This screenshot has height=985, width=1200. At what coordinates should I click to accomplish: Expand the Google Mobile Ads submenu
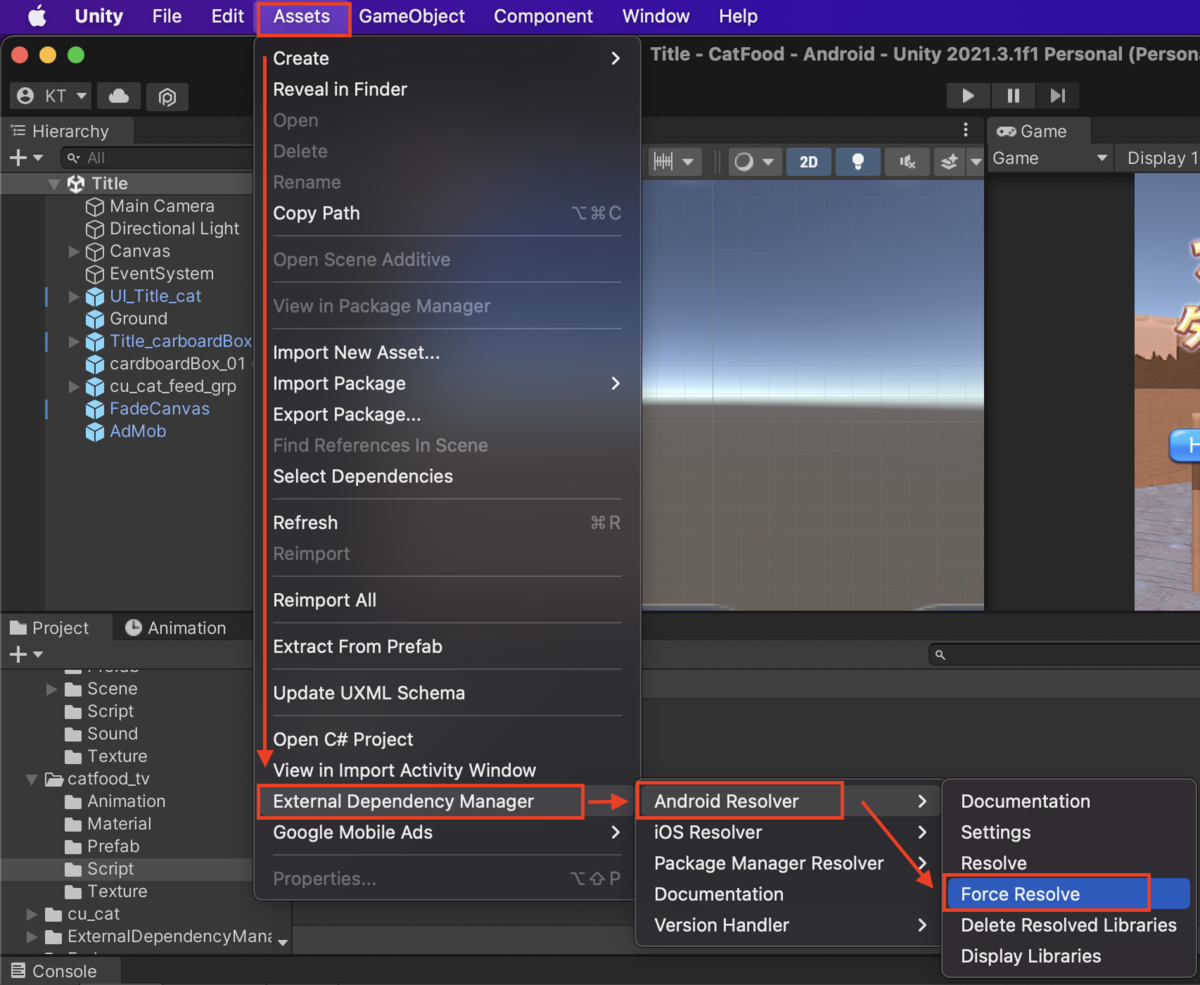coord(447,832)
